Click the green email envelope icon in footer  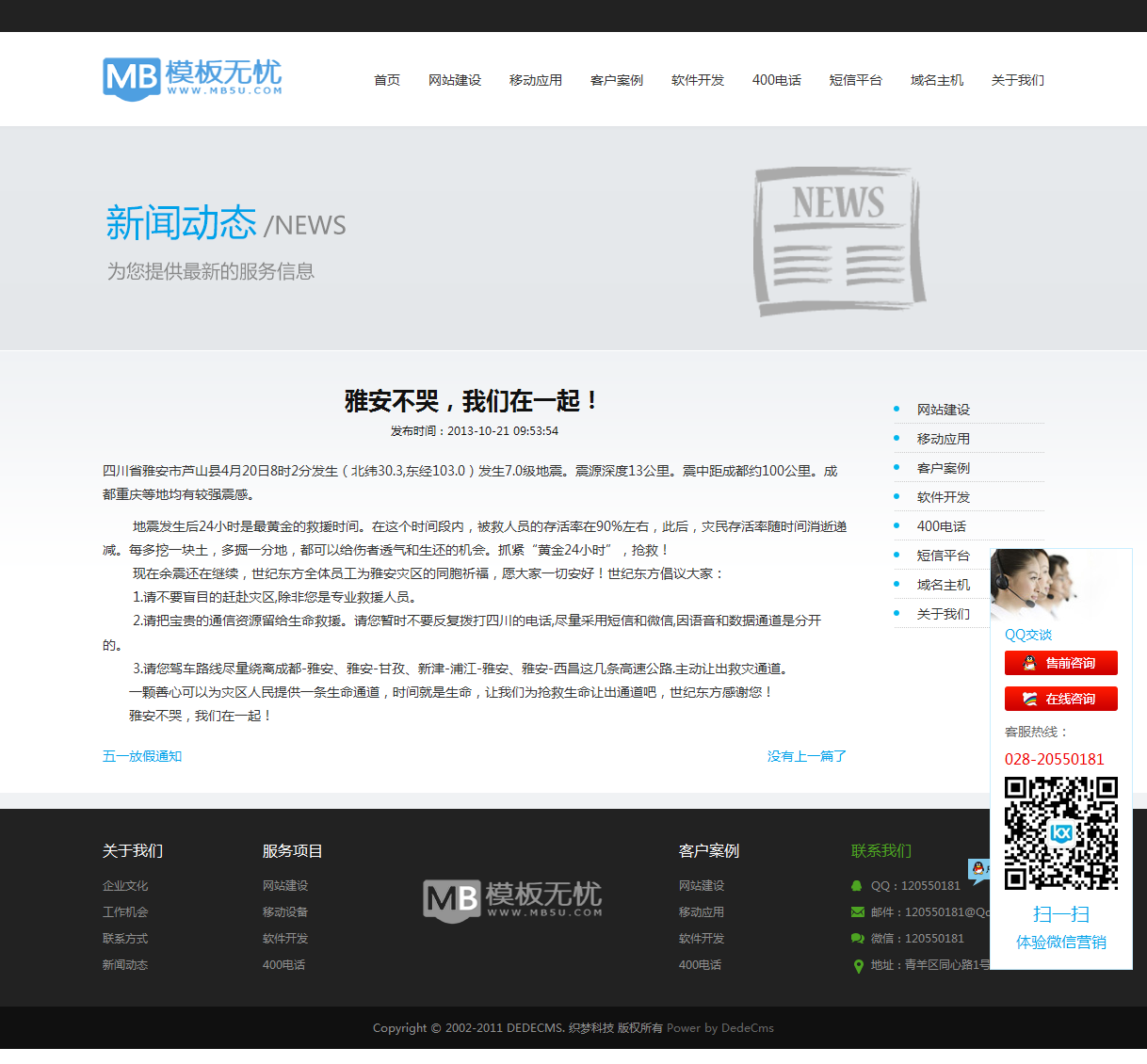tap(857, 912)
